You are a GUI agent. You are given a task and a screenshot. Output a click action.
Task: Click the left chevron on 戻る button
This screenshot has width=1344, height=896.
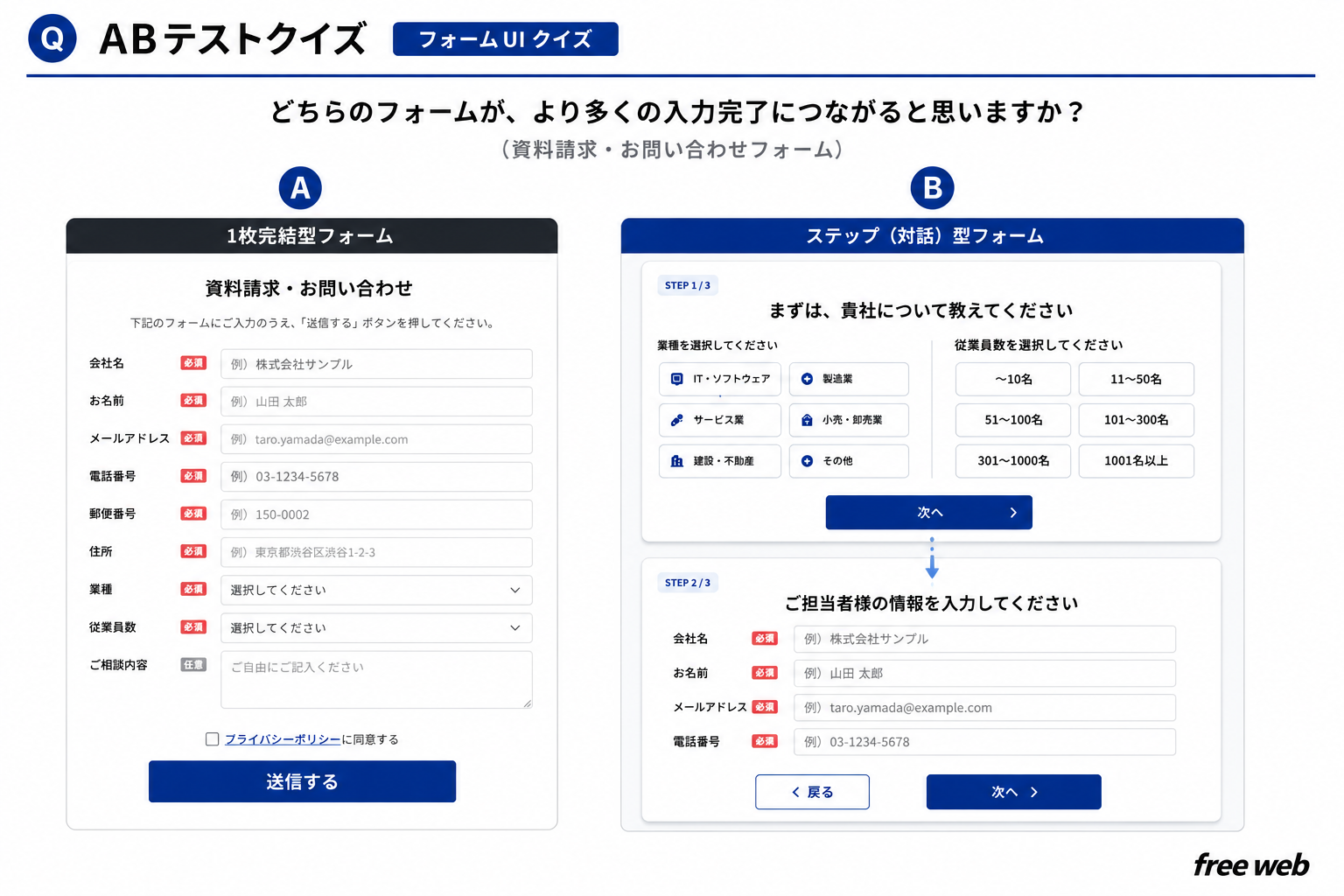tap(795, 792)
